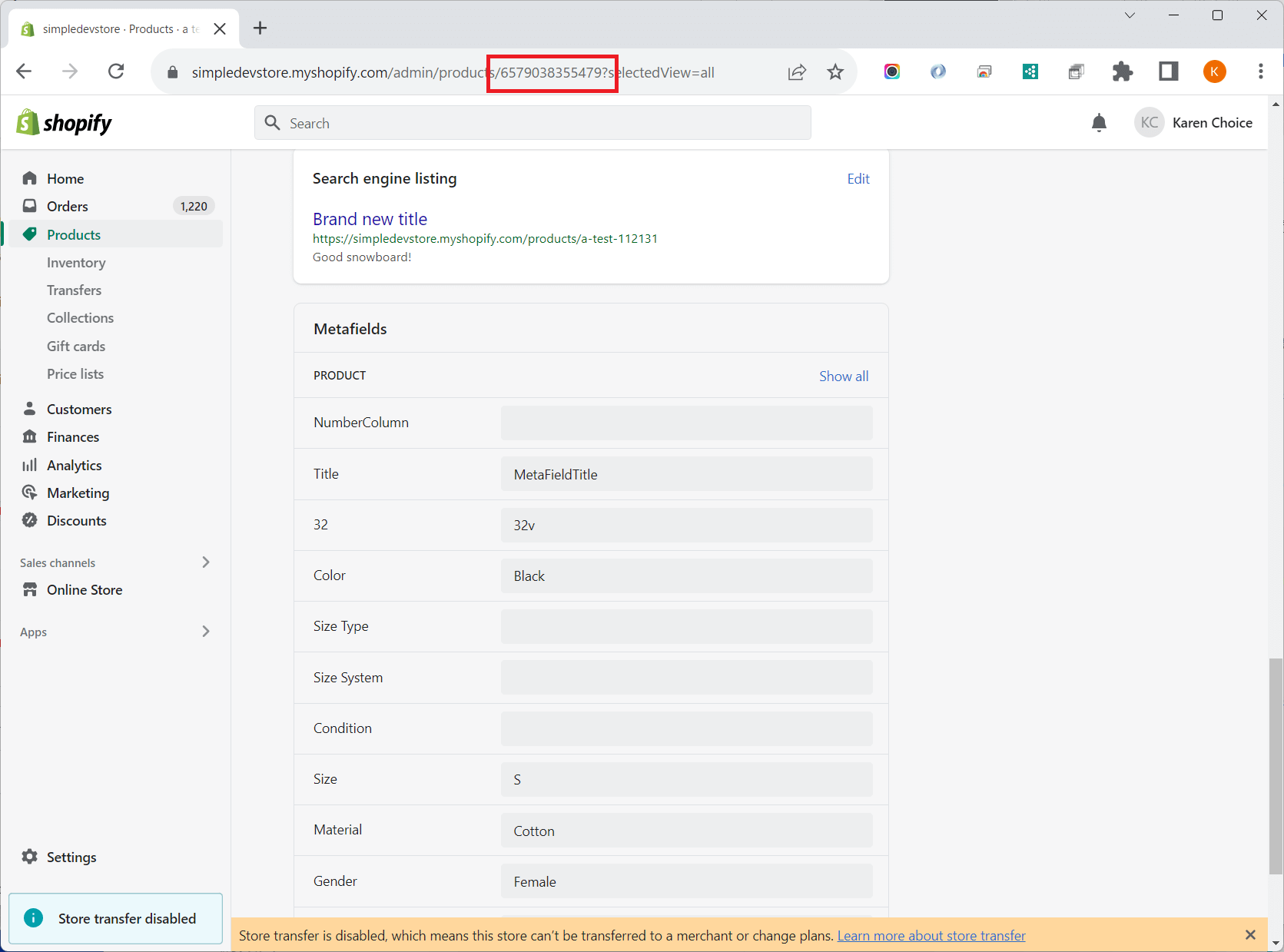The image size is (1284, 952).
Task: Edit the Gender metafield value
Action: pos(687,881)
